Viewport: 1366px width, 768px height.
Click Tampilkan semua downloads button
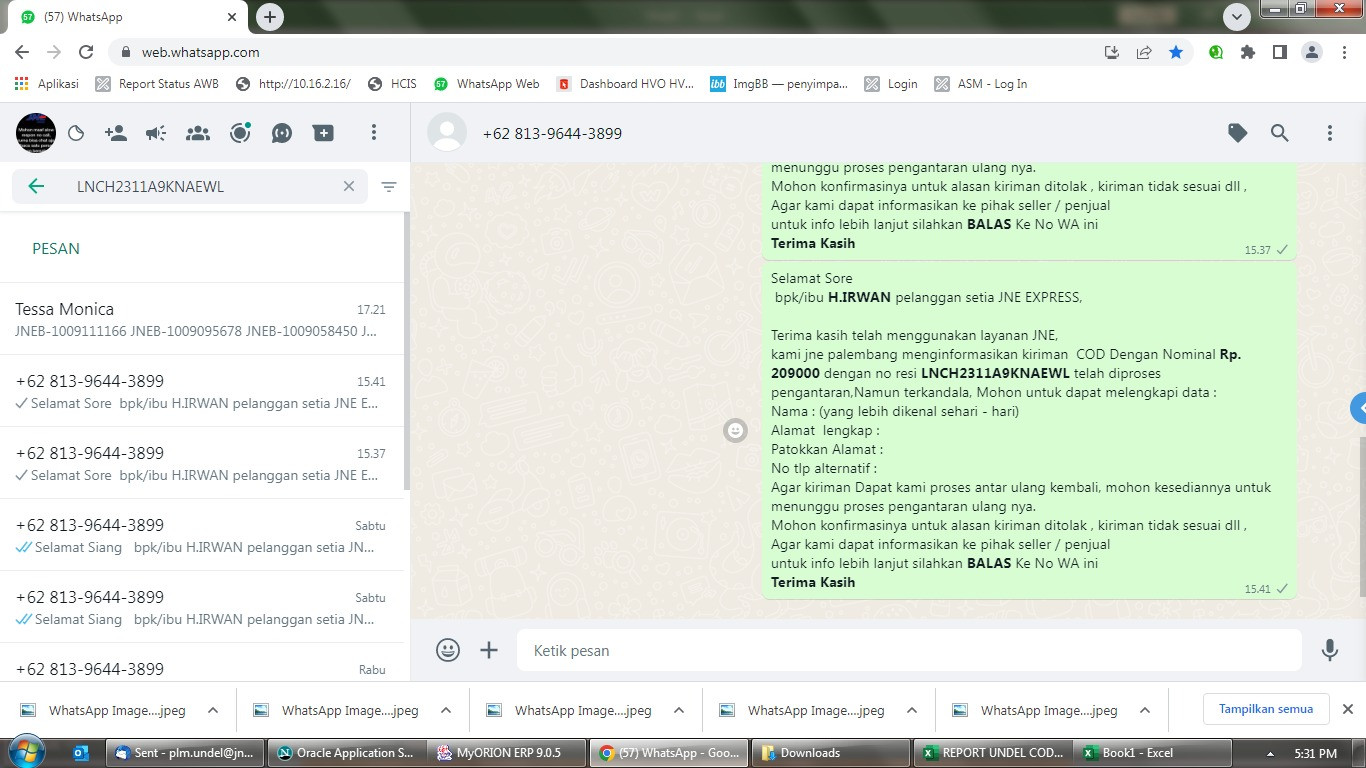tap(1266, 709)
